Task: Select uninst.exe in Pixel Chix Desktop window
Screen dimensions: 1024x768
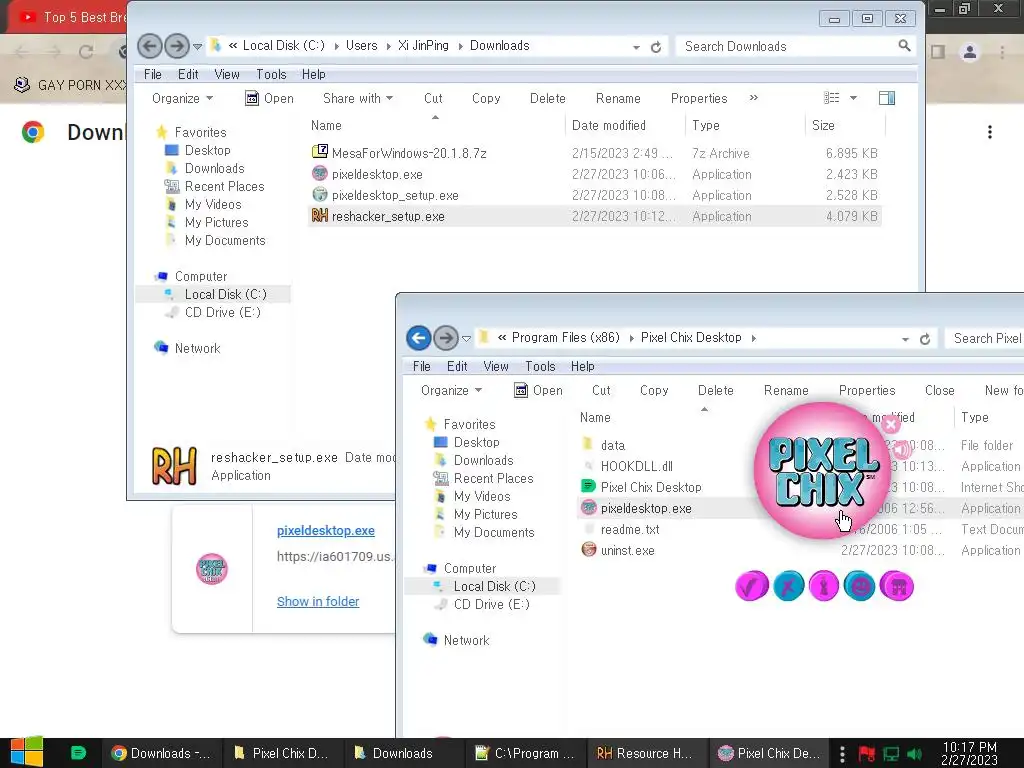Action: (627, 551)
